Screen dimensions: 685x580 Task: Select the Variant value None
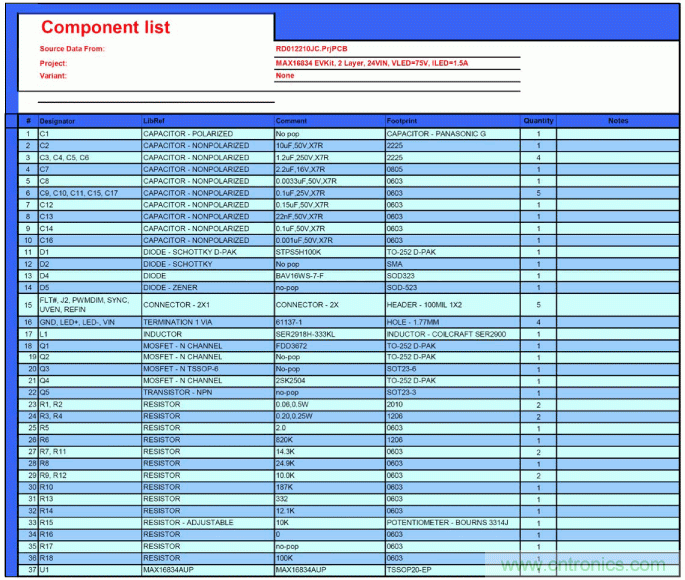285,75
